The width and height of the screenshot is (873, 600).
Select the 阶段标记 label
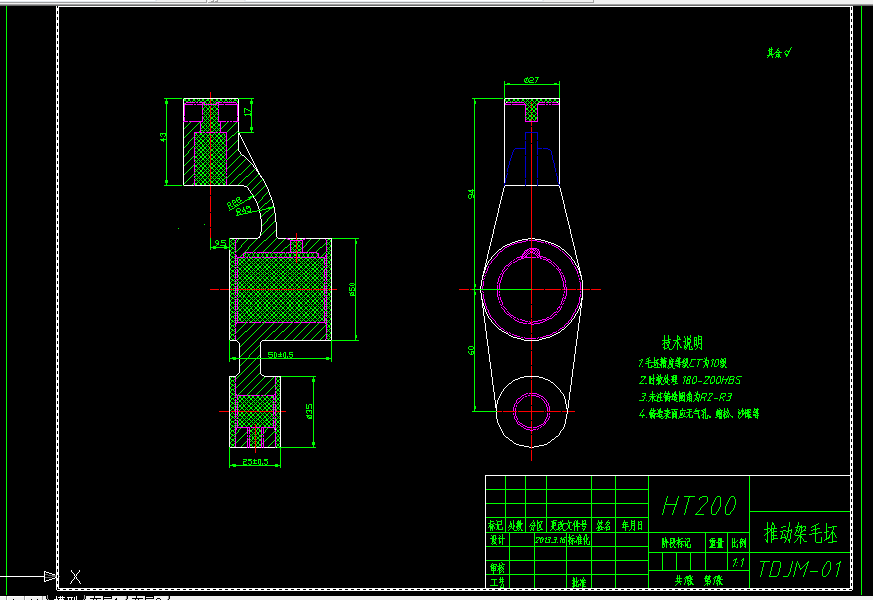pos(676,543)
